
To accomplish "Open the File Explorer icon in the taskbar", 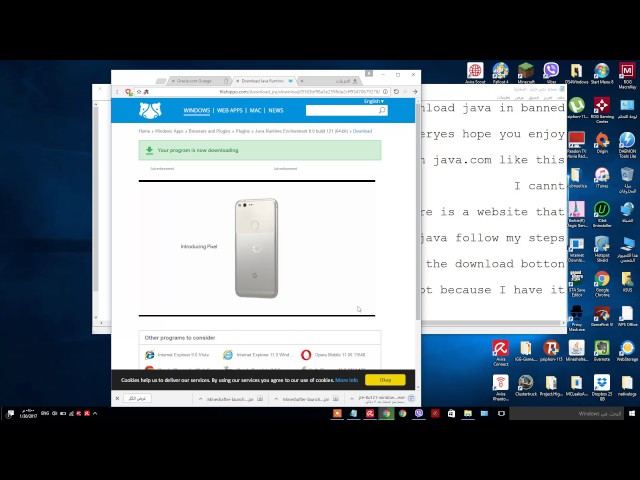I will click(x=468, y=413).
